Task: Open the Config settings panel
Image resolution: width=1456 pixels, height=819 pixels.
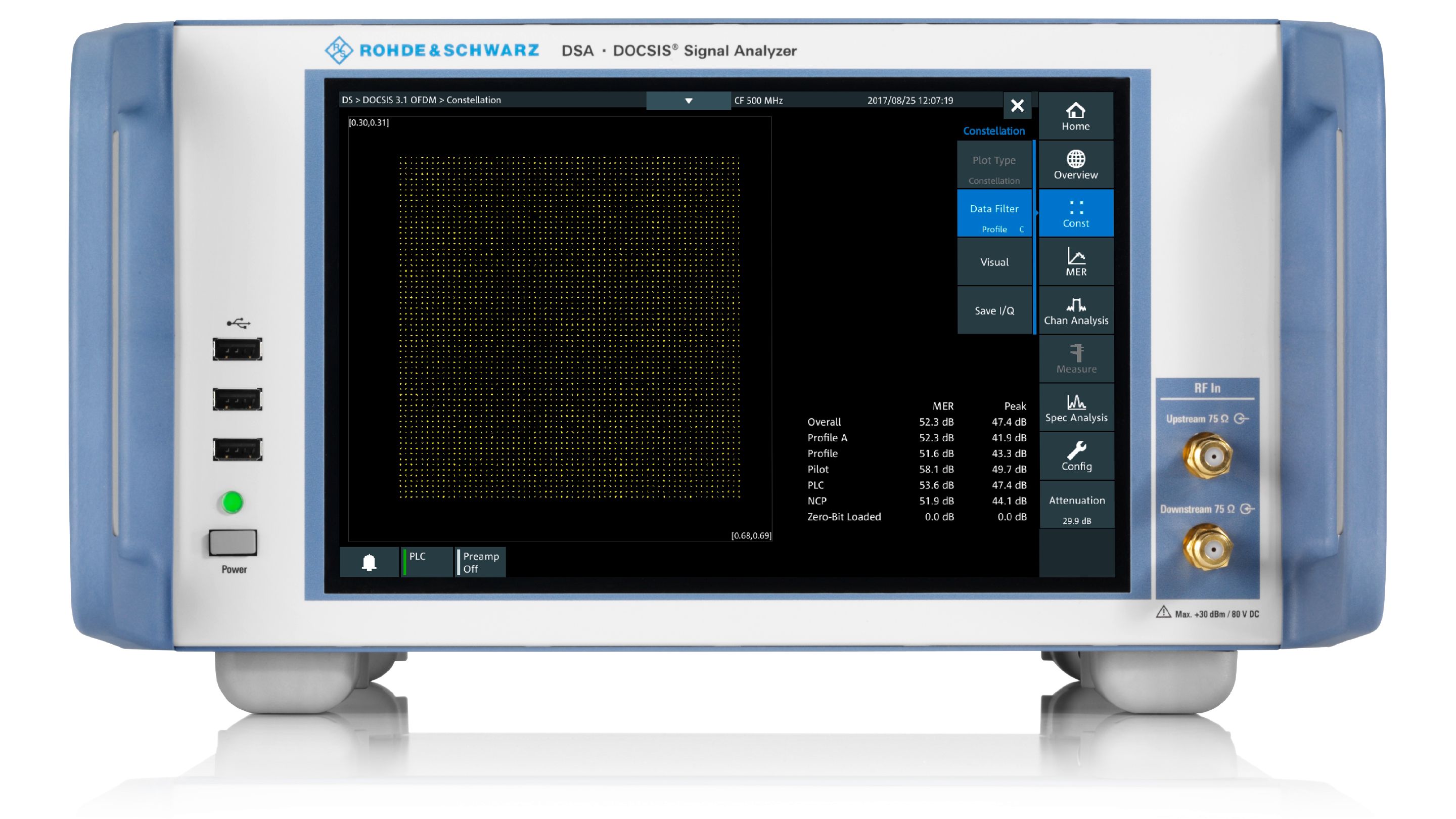Action: (1076, 456)
